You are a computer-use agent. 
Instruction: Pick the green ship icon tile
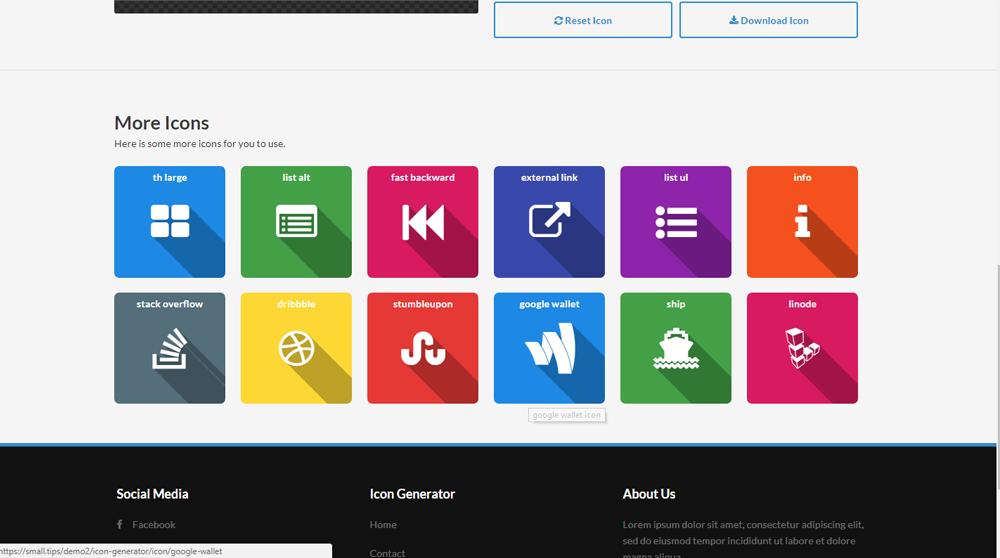675,348
